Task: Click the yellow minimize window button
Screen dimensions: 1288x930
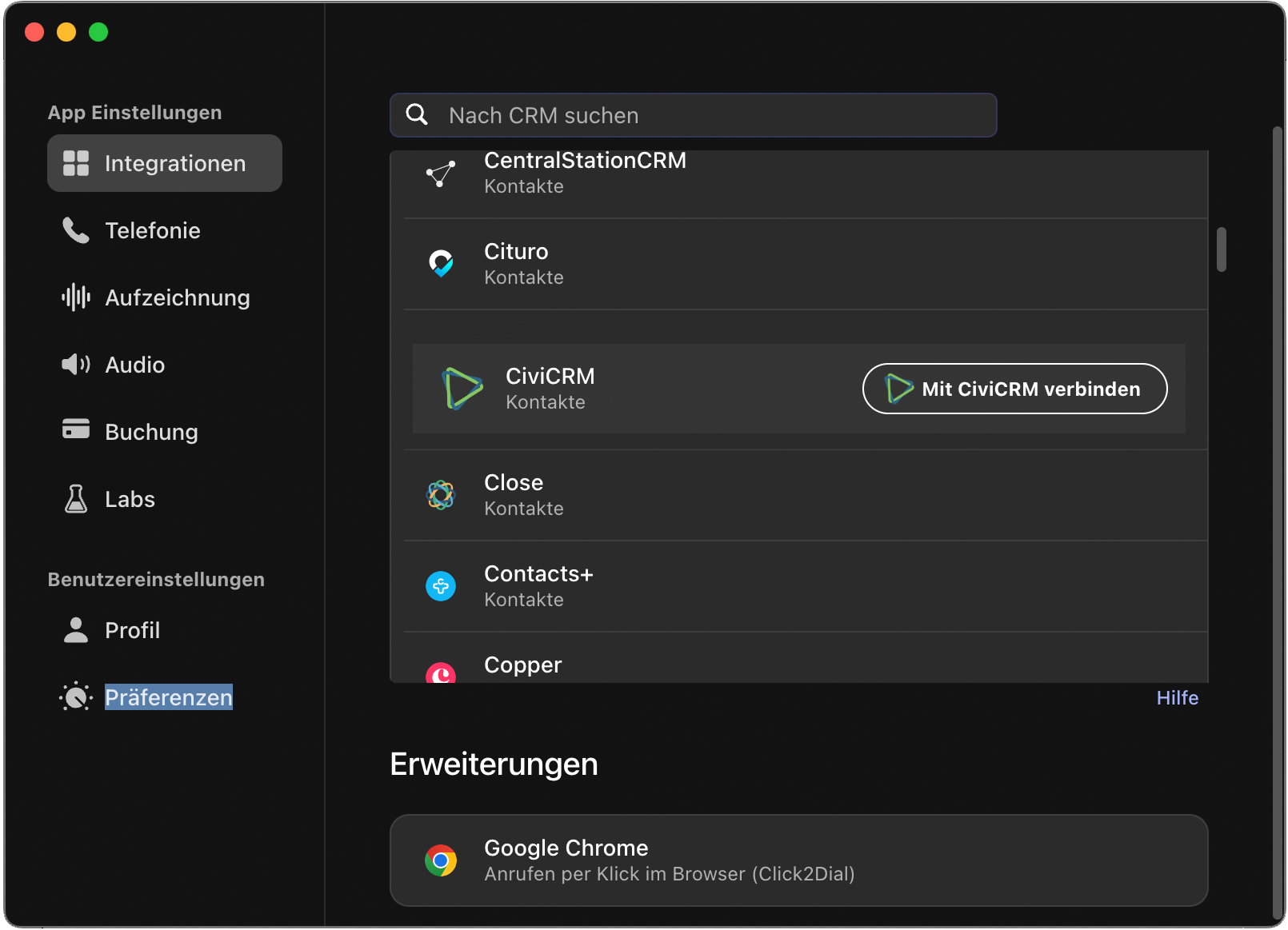Action: [x=66, y=32]
